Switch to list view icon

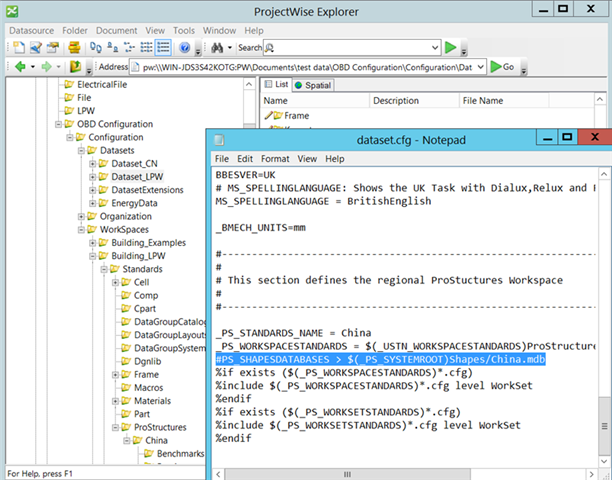pyautogui.click(x=146, y=48)
